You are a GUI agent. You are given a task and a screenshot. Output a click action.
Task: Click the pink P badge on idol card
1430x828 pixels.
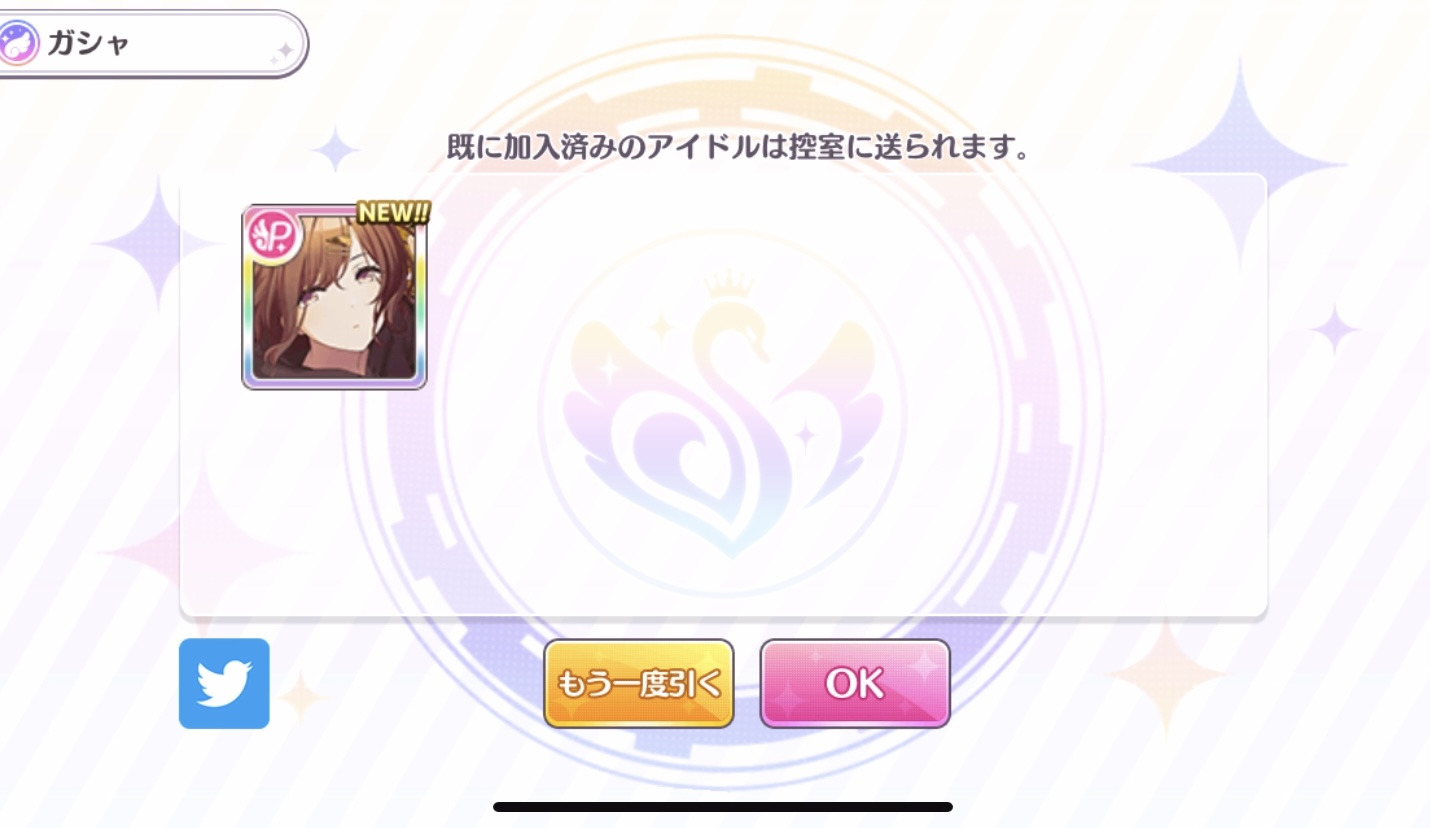pos(268,235)
